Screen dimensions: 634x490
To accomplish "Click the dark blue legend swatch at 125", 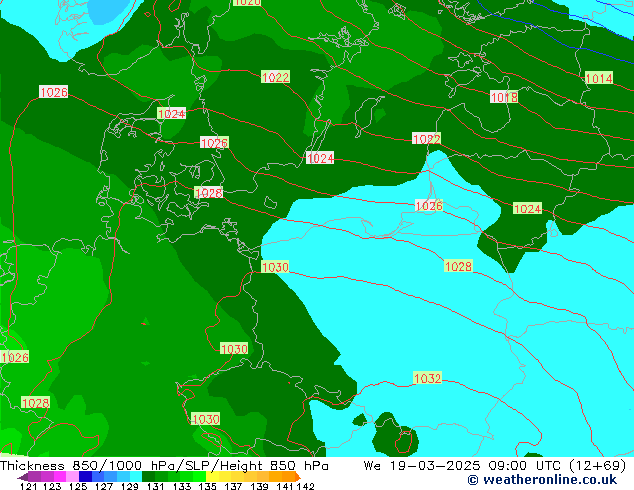I will pos(85,477).
